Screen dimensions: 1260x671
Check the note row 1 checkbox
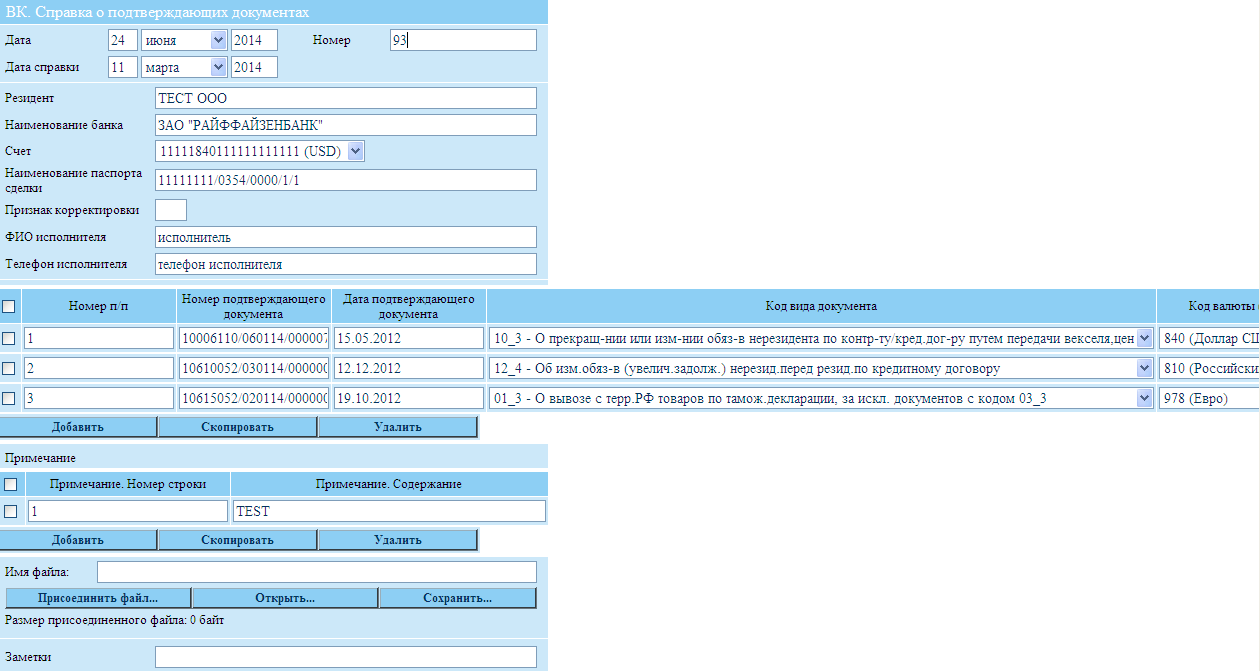coord(11,512)
